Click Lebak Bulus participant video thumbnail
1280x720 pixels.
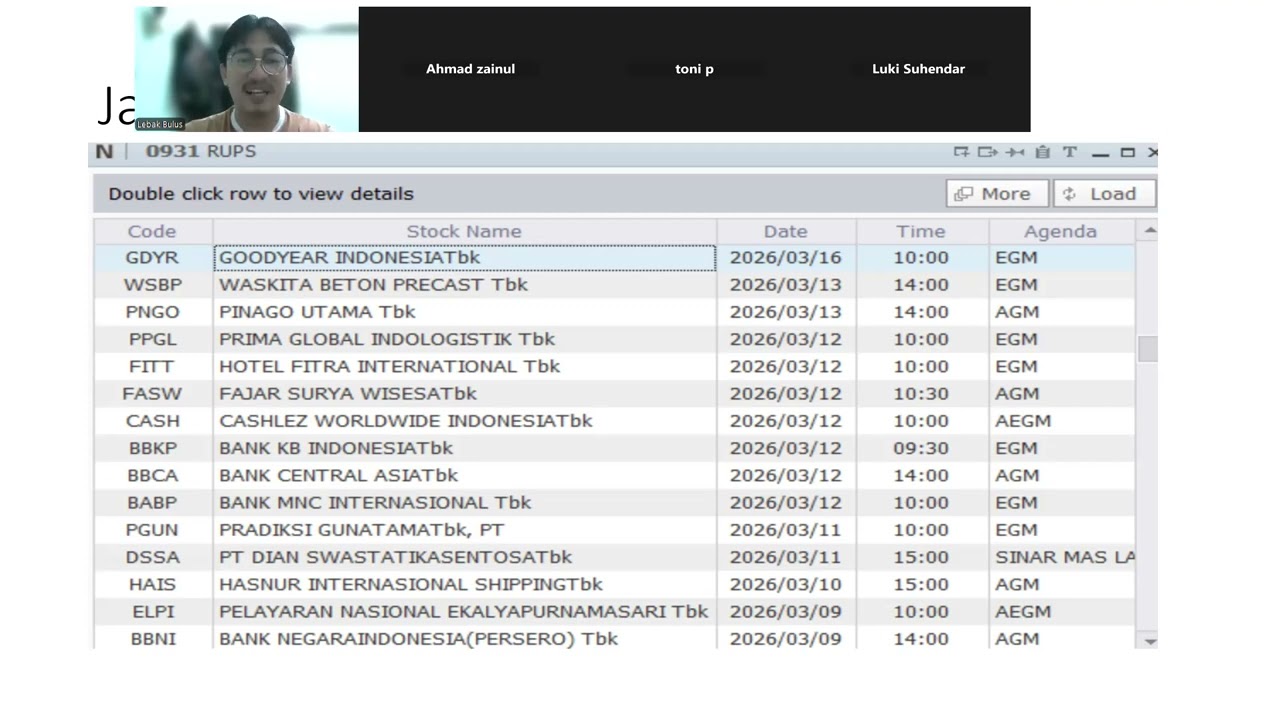[246, 69]
